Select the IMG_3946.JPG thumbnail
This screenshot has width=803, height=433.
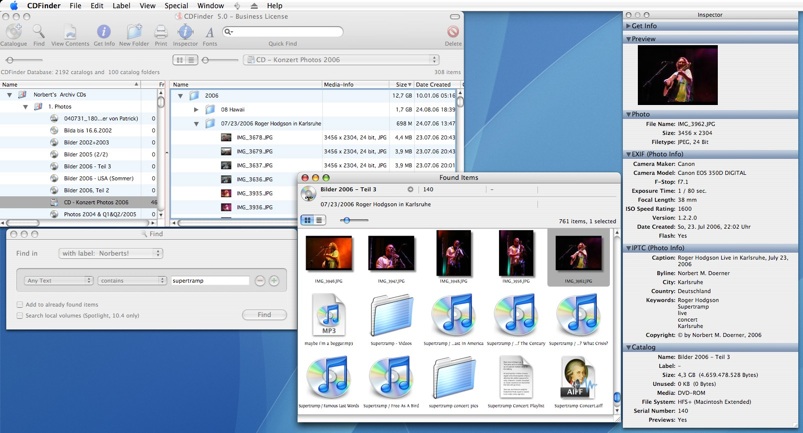tap(329, 253)
